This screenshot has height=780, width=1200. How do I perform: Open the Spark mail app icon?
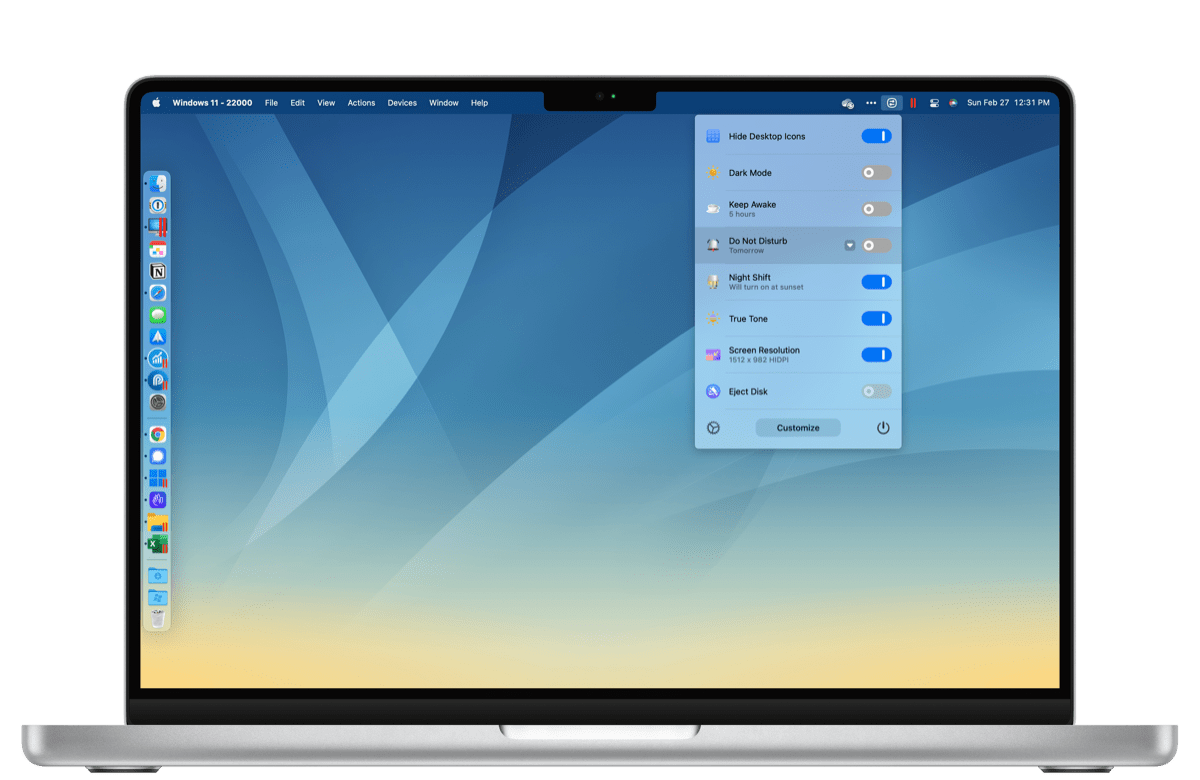pos(158,337)
